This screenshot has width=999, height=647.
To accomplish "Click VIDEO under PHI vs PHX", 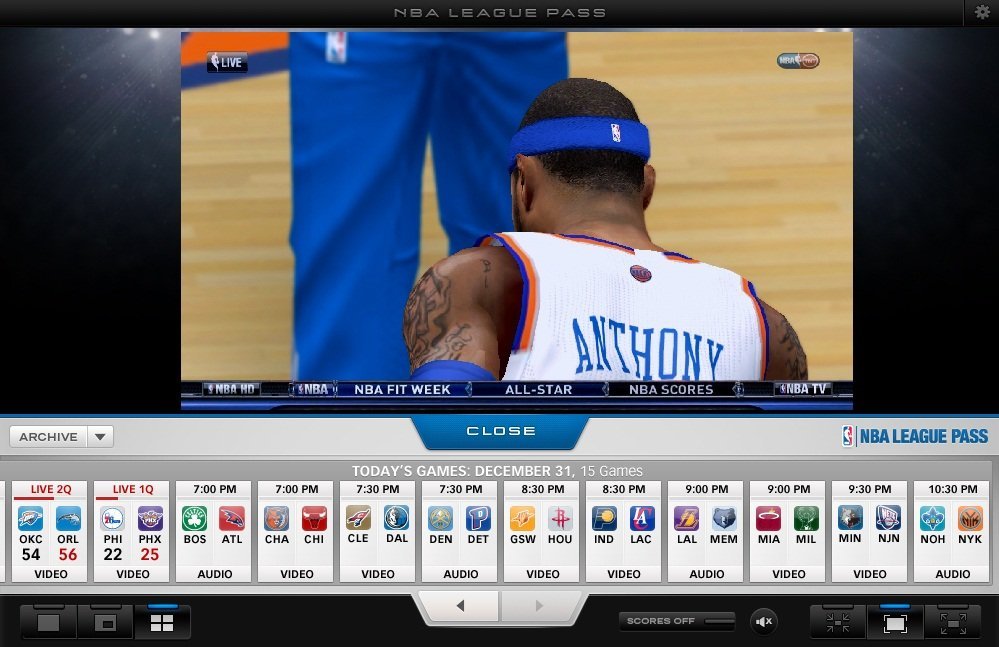I will point(133,574).
